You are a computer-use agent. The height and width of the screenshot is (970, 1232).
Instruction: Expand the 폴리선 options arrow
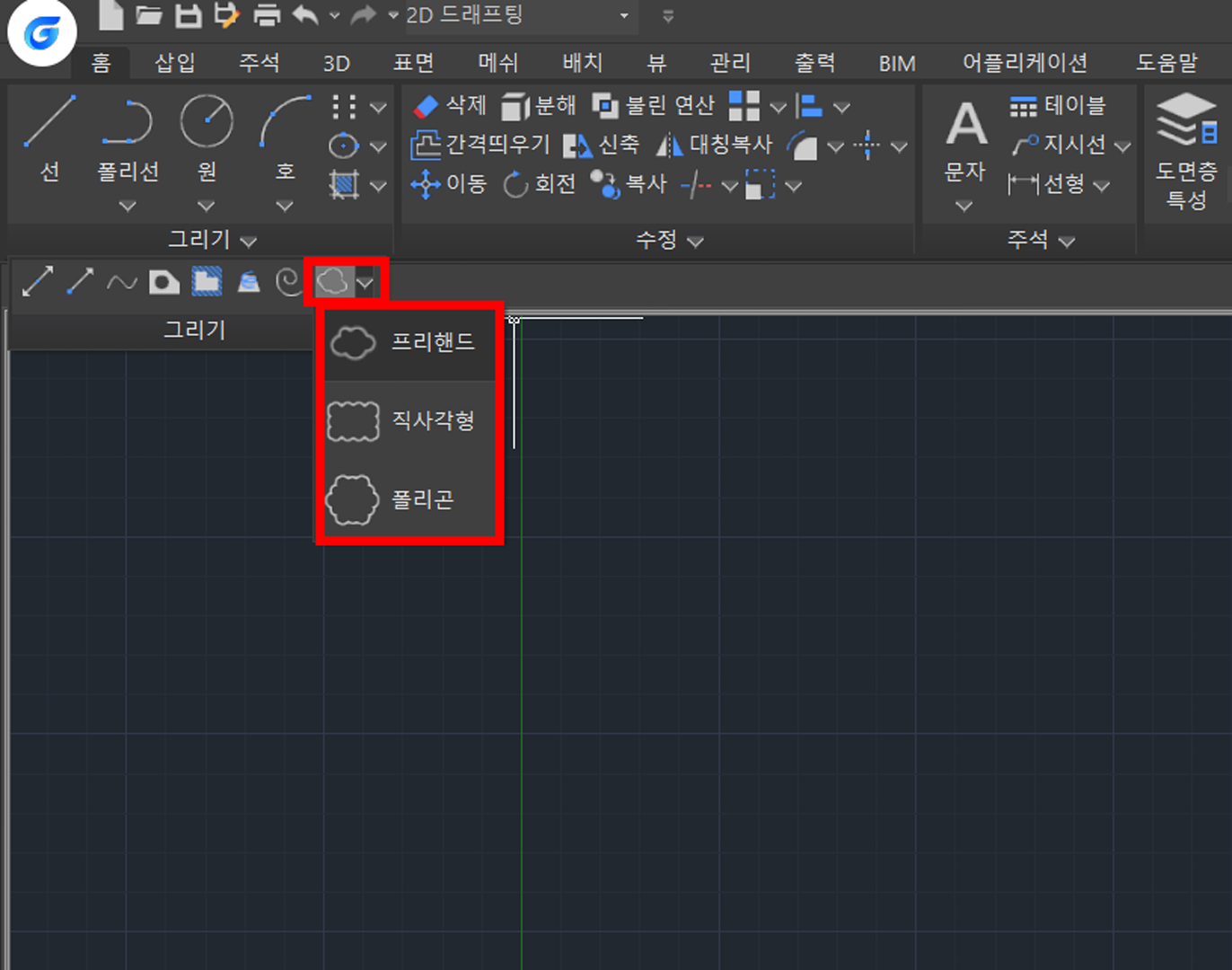coord(128,206)
